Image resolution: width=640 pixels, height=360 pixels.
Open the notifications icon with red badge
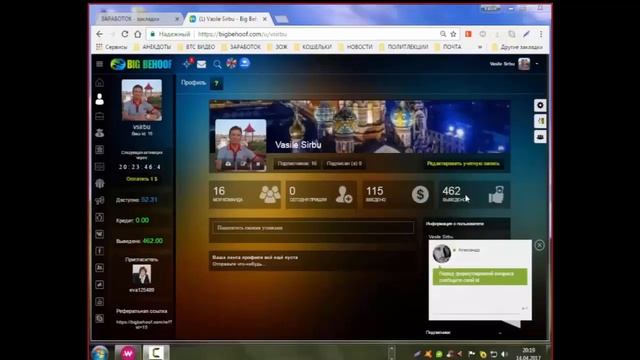pos(188,63)
